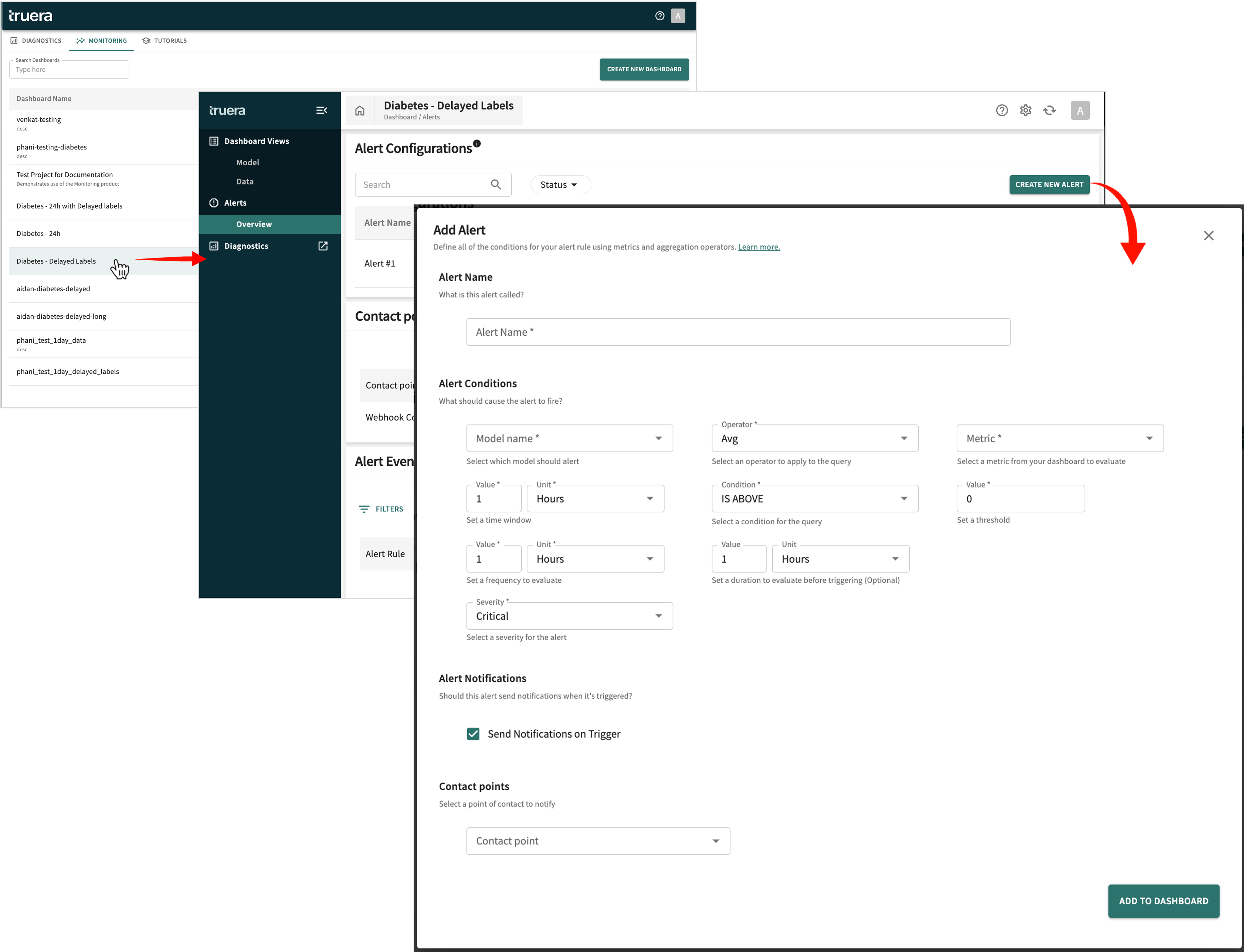Open the Contact point dropdown
1245x952 pixels.
(x=598, y=841)
